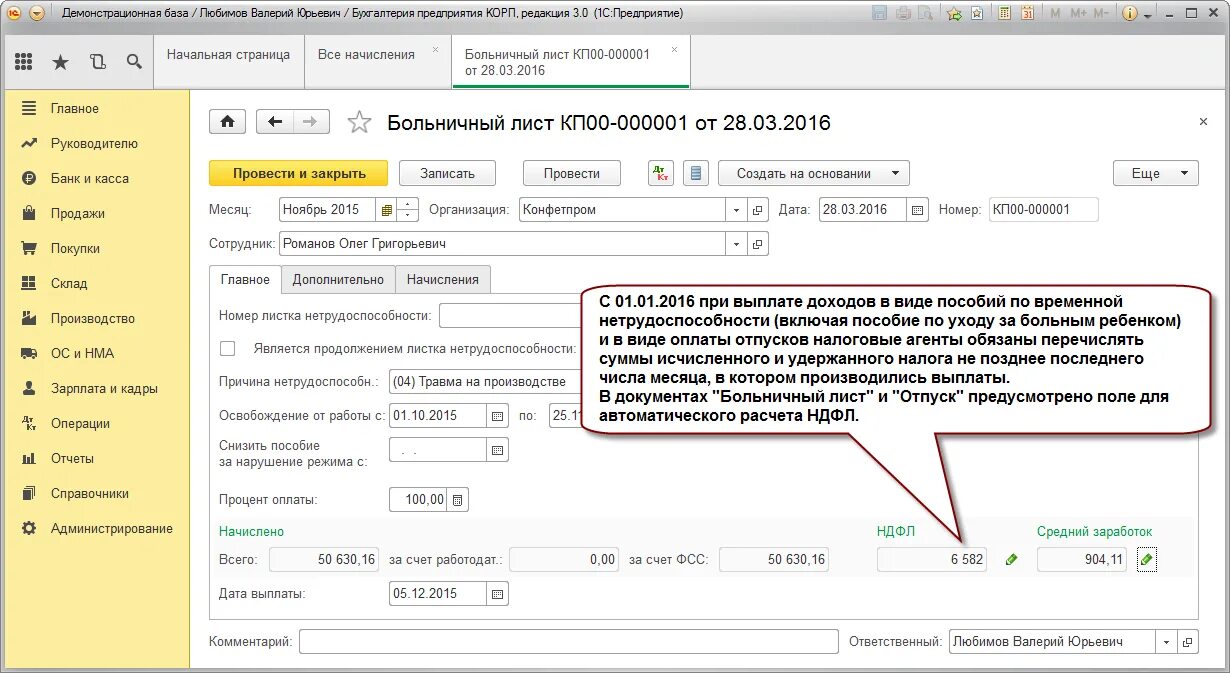Add this document to favorites with the star
This screenshot has width=1230, height=673.
359,122
